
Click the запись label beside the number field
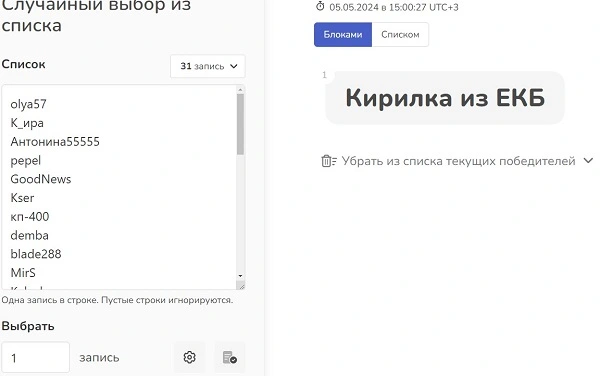pyautogui.click(x=99, y=358)
